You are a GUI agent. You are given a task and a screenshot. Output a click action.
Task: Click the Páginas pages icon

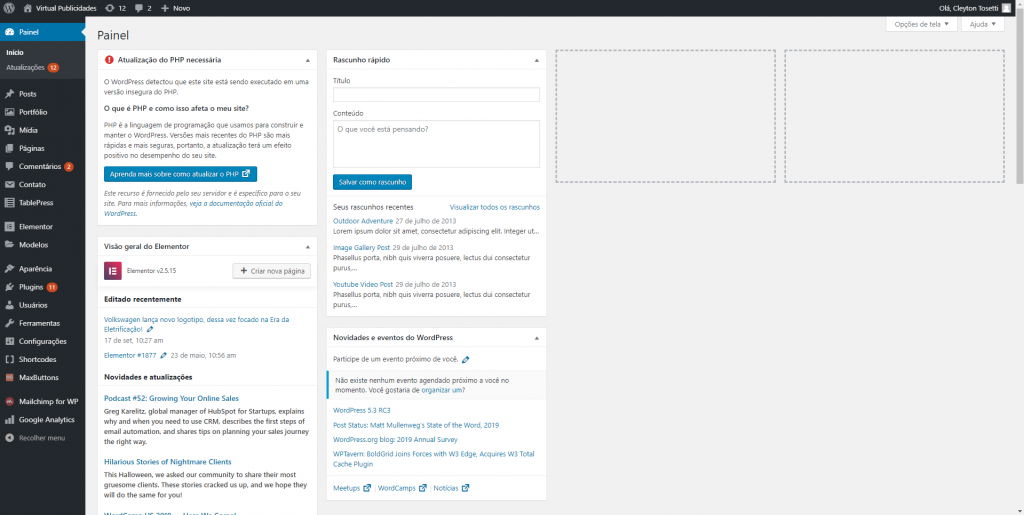[x=9, y=148]
